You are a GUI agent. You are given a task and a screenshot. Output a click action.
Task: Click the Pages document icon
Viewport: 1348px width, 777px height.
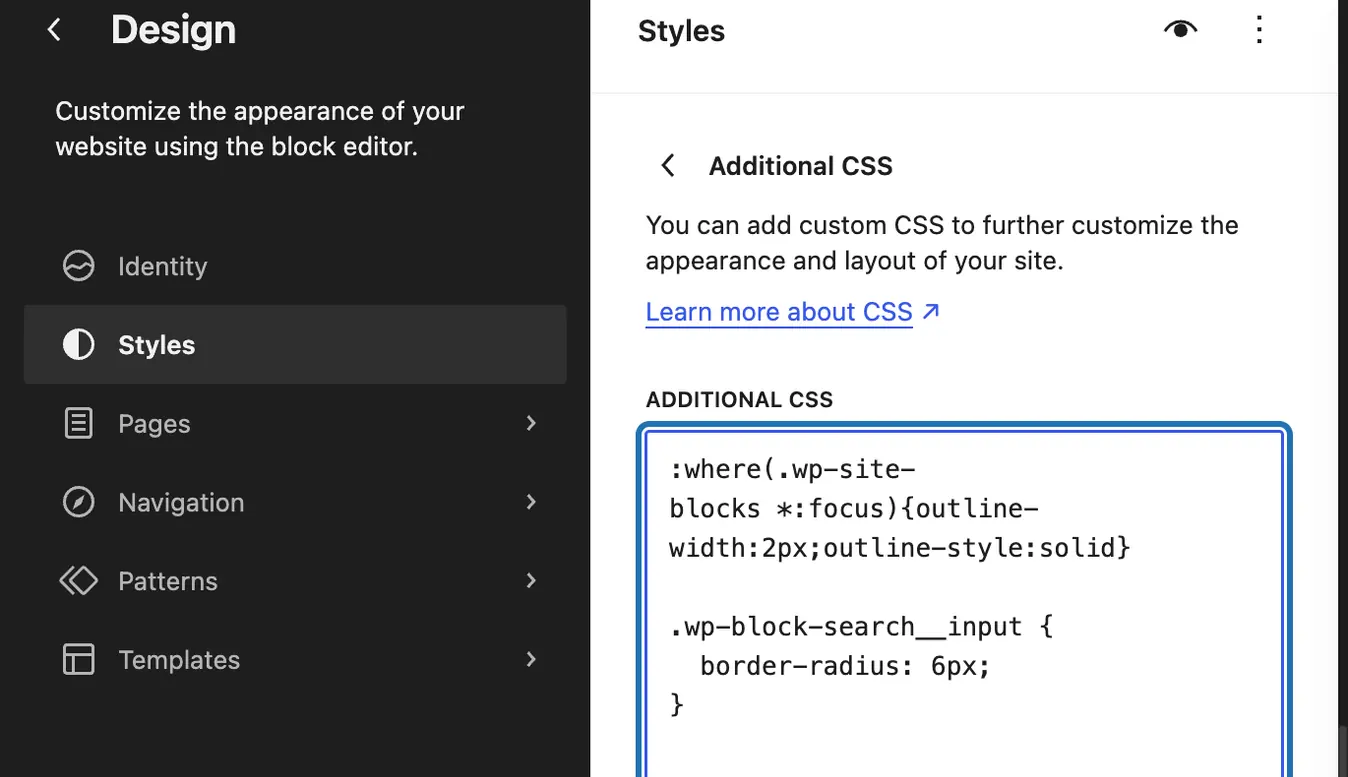pyautogui.click(x=78, y=424)
